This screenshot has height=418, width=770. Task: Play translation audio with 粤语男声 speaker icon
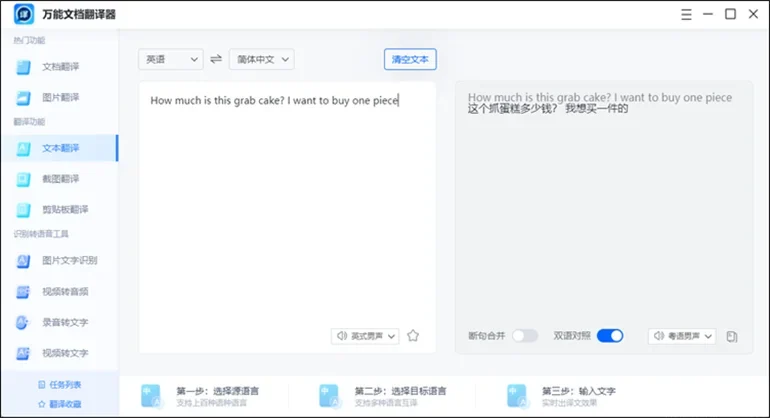(x=659, y=336)
